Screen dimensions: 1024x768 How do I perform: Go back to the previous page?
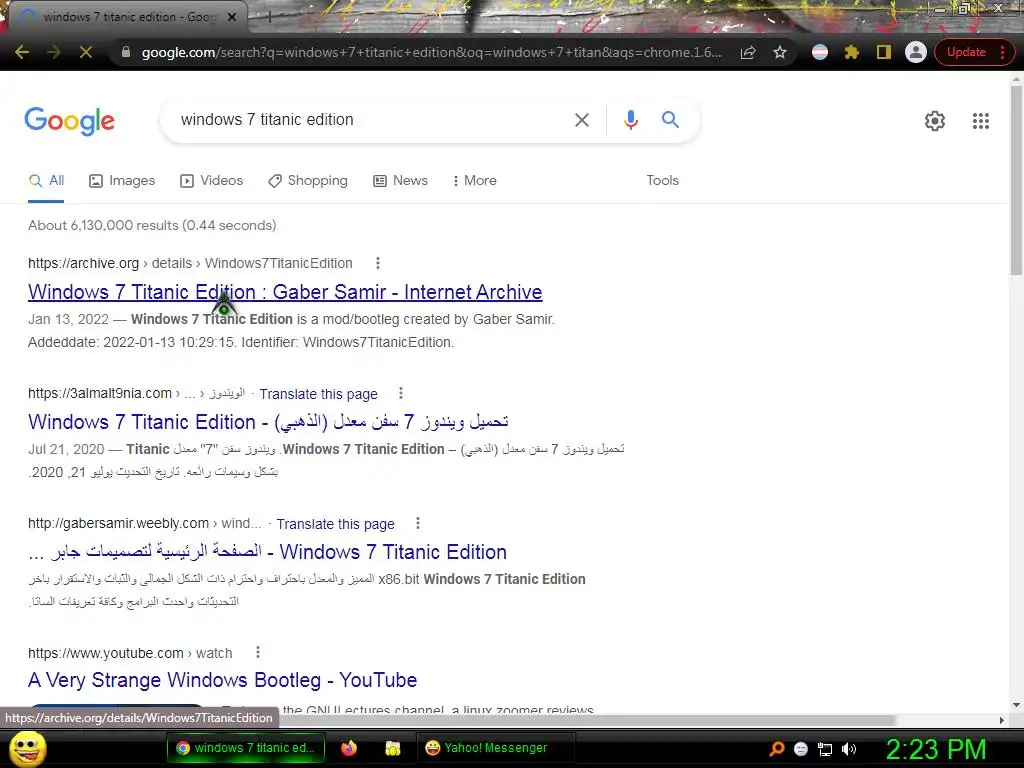pos(22,52)
